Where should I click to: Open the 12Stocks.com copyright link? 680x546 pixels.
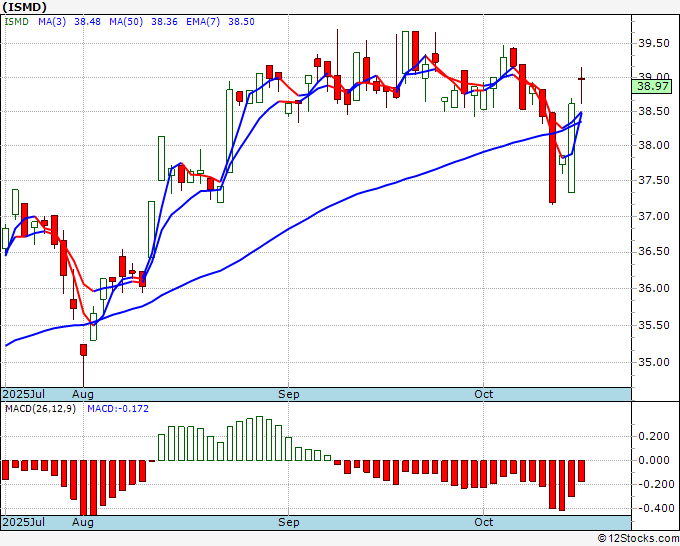click(x=639, y=539)
